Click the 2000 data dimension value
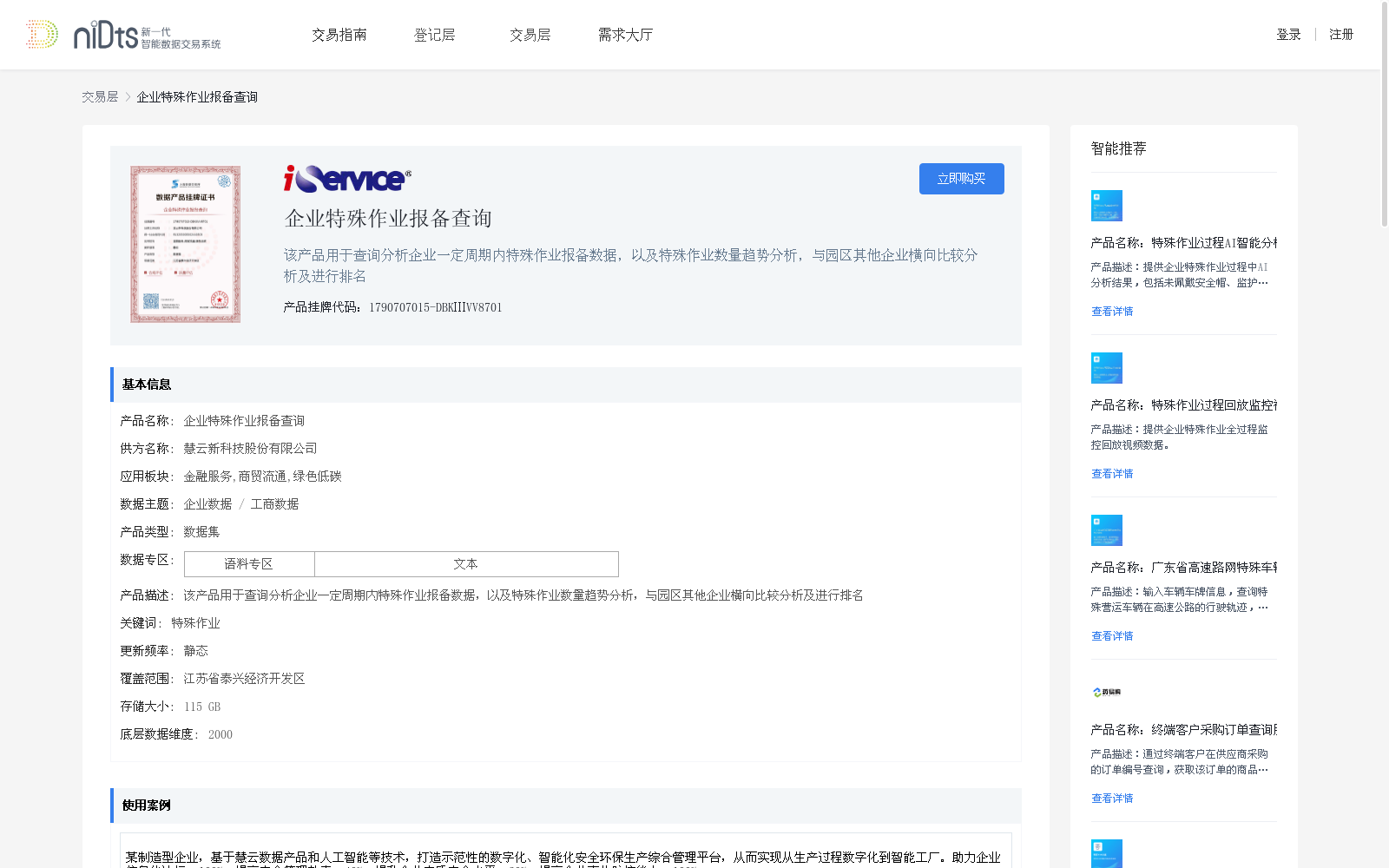Screen dimensions: 1389x868 click(221, 734)
